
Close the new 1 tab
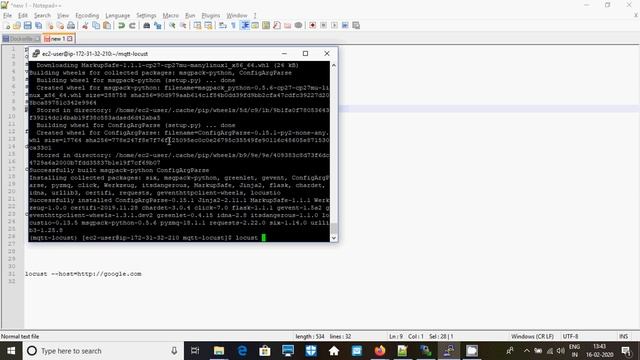pos(70,39)
